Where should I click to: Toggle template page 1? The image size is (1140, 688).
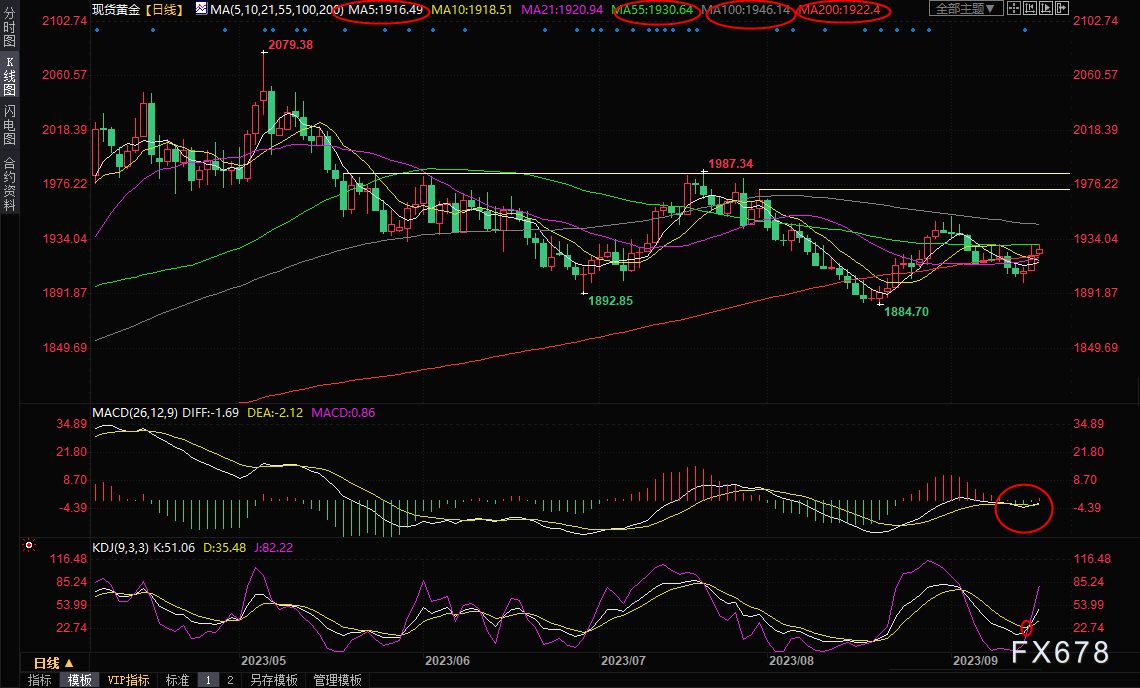click(x=209, y=680)
